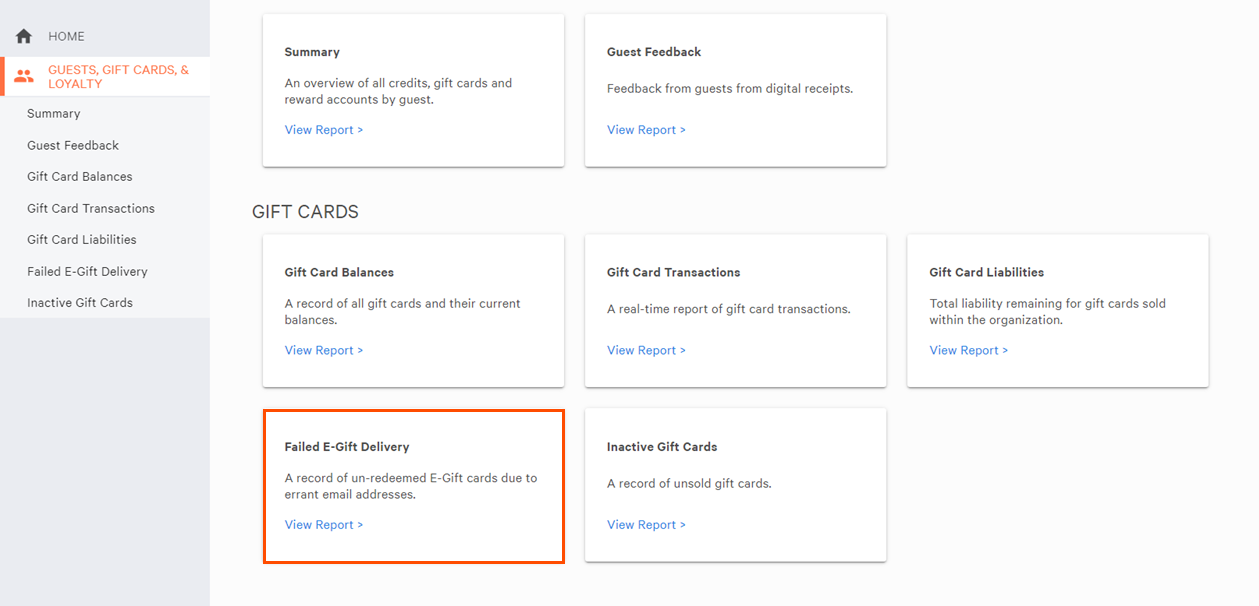This screenshot has width=1259, height=606.
Task: Open Gift Card Liabilities in sidebar
Action: coord(82,240)
